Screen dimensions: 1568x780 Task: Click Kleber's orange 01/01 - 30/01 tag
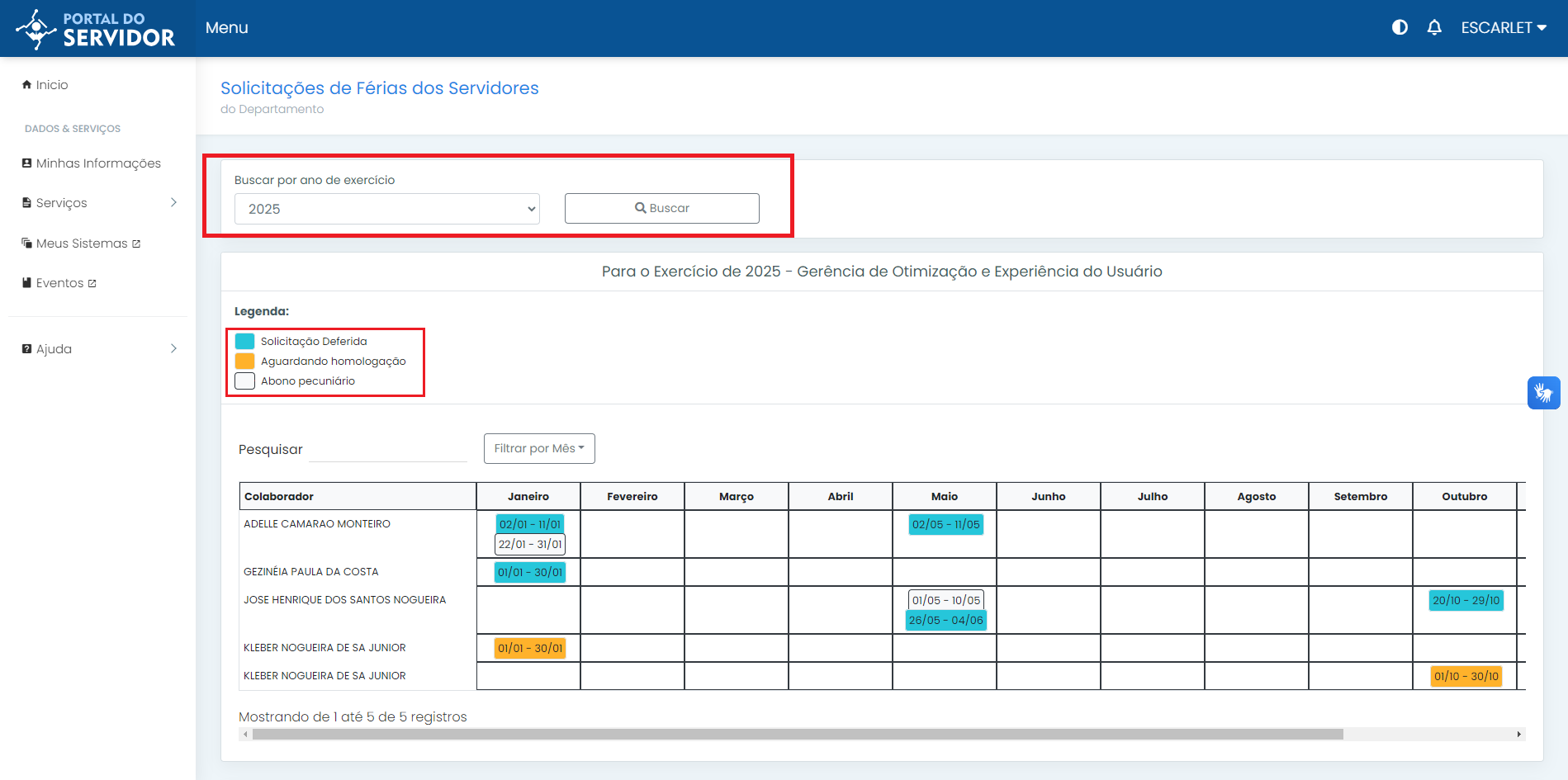click(530, 648)
